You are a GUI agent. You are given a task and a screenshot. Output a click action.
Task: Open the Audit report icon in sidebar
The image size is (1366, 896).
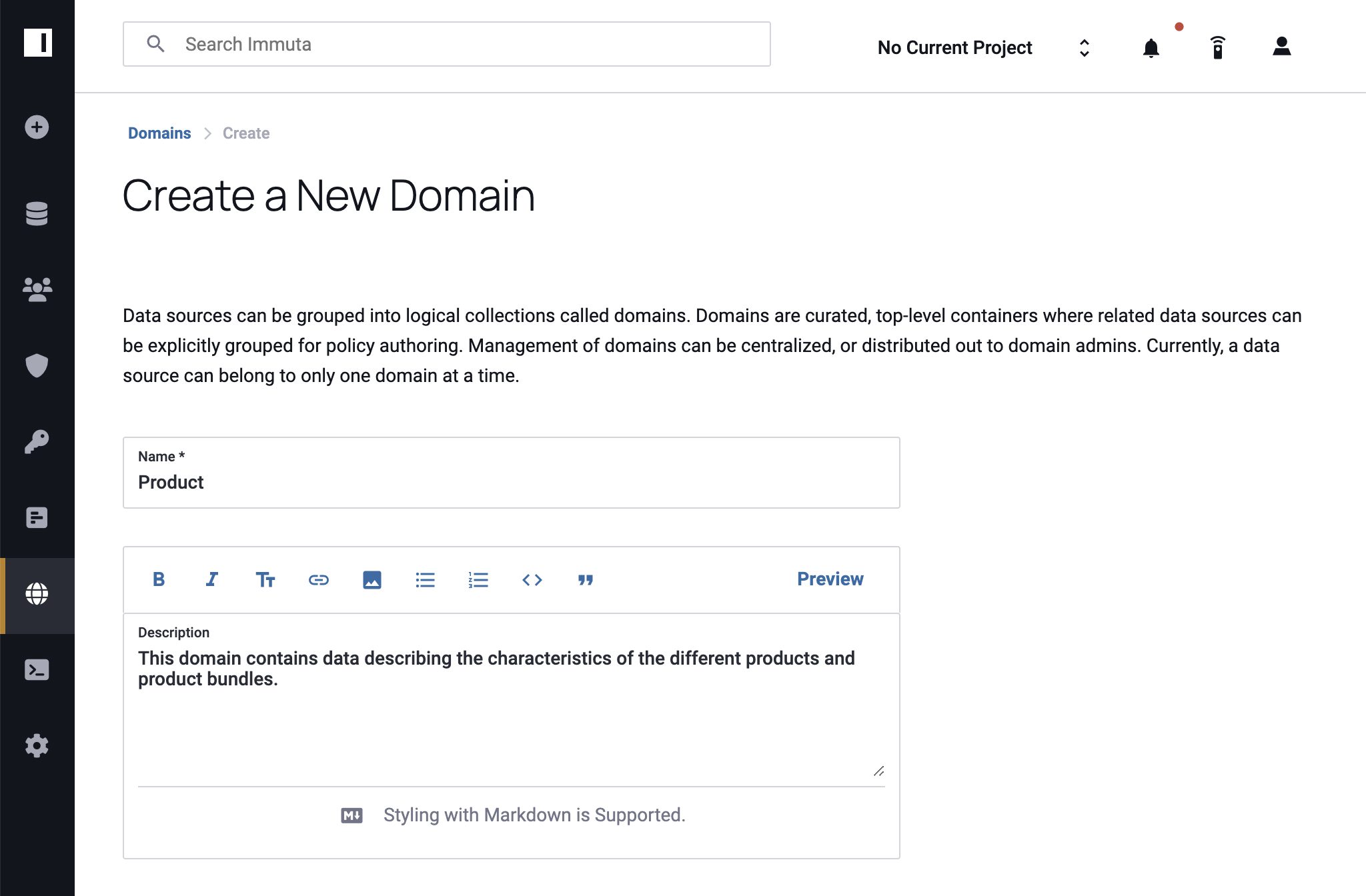(x=37, y=517)
